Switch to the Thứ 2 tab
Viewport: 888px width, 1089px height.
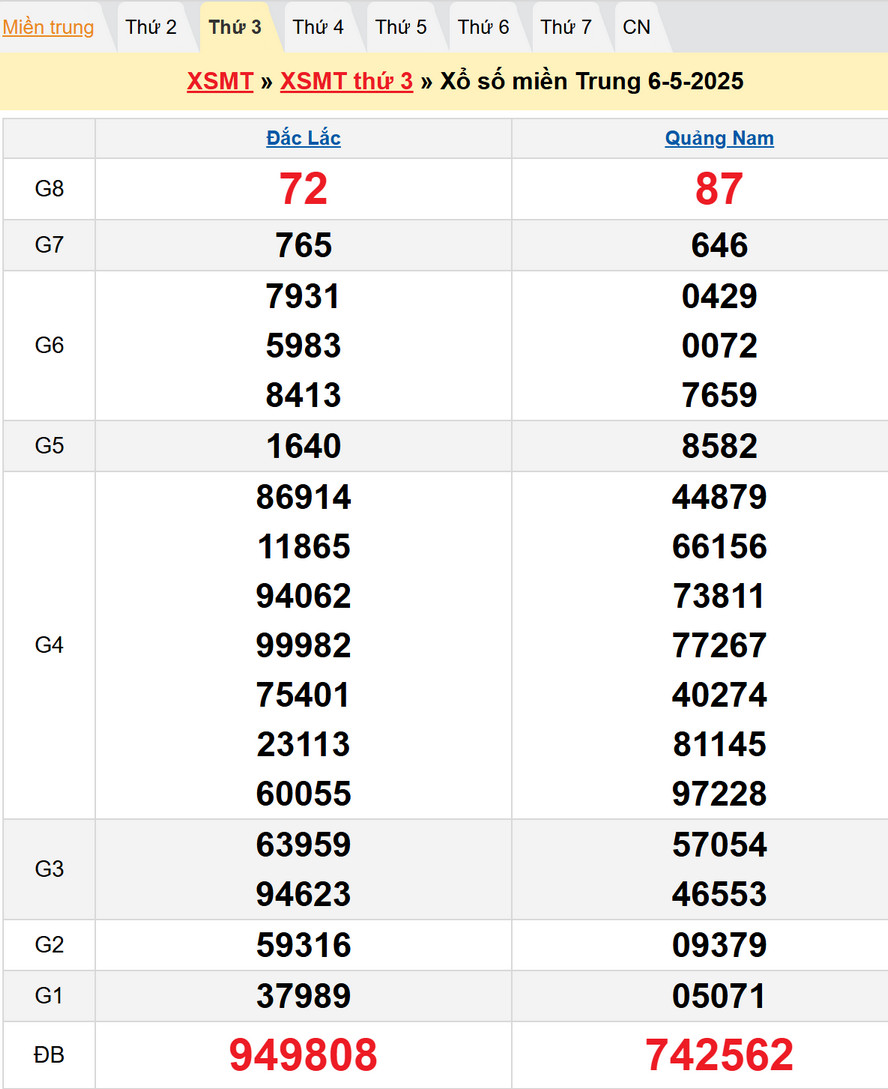coord(151,27)
